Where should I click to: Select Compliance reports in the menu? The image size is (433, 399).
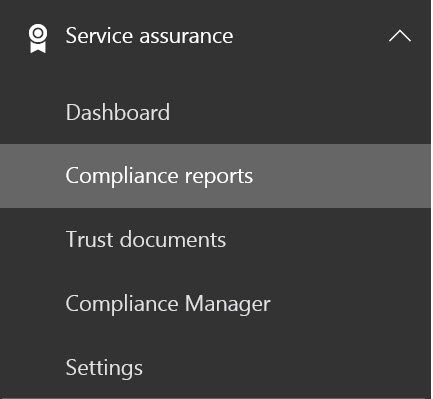click(x=215, y=176)
